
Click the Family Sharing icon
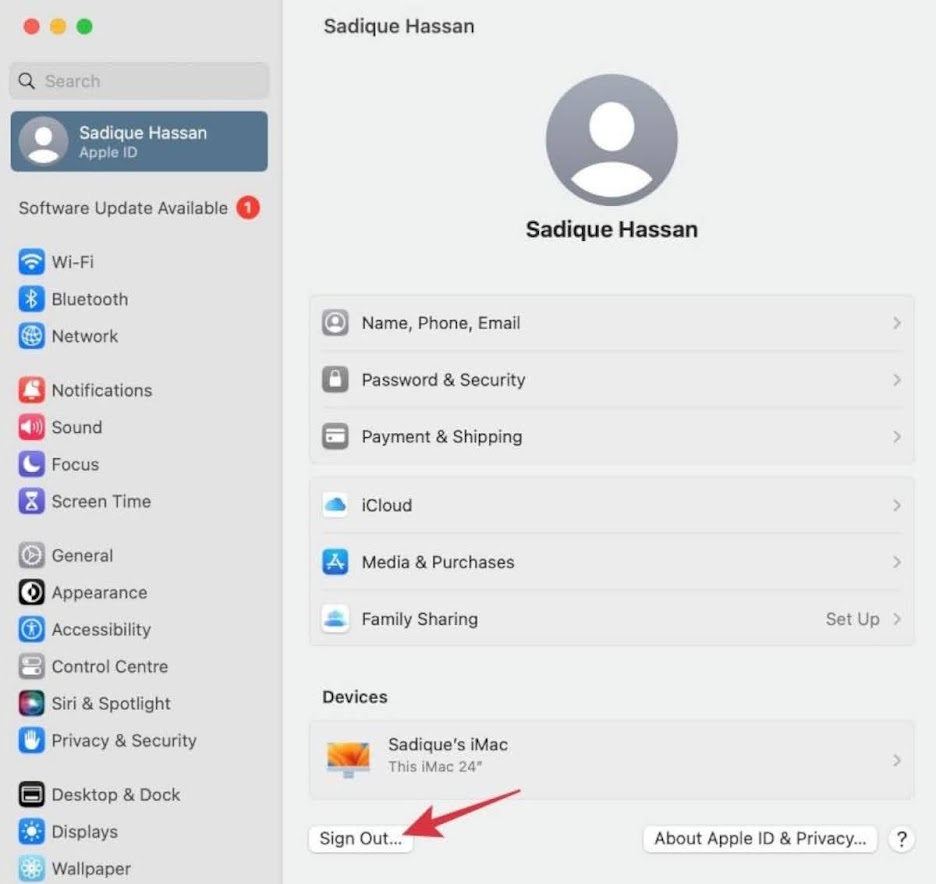[x=335, y=618]
